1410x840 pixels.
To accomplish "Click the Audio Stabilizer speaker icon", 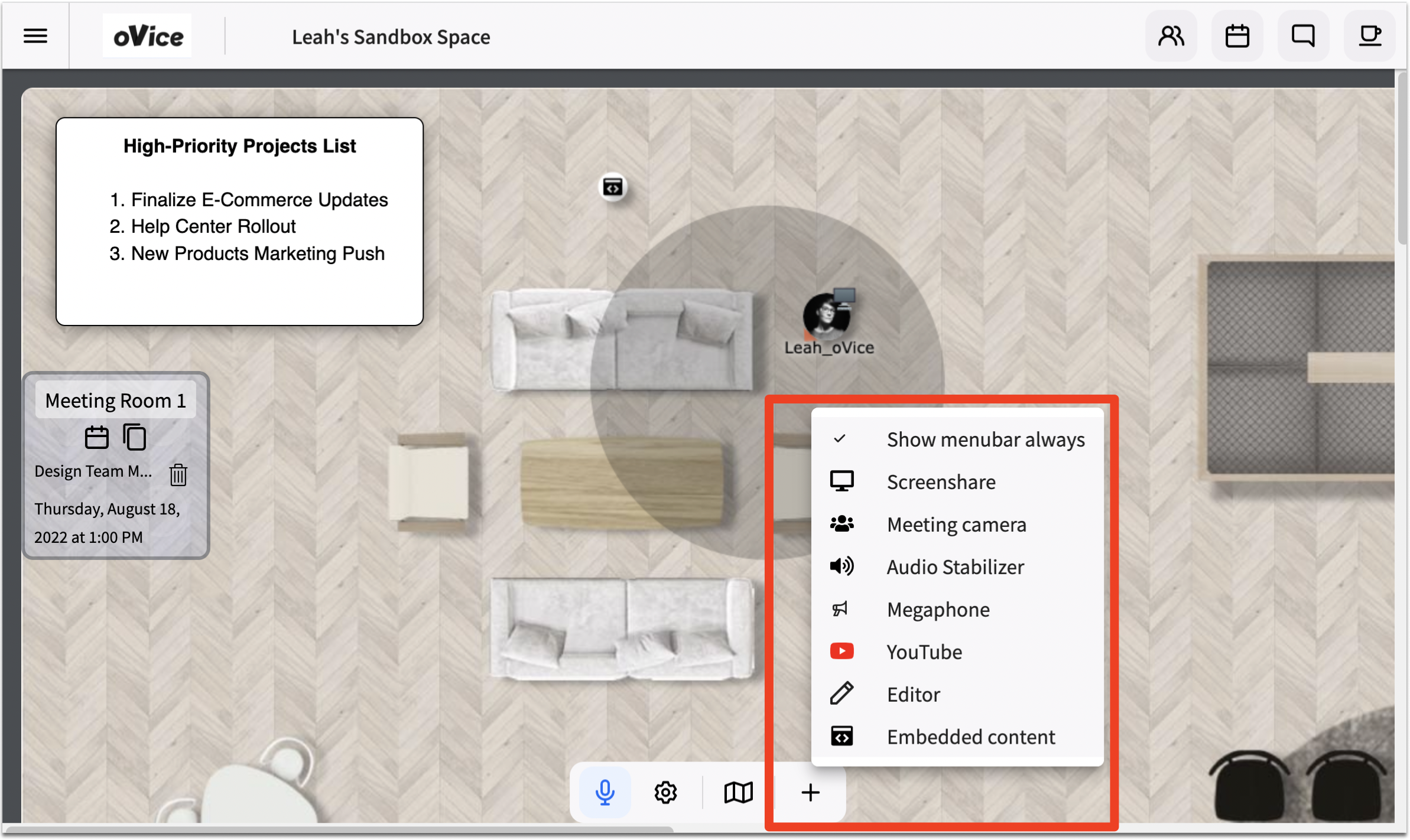I will coord(842,566).
